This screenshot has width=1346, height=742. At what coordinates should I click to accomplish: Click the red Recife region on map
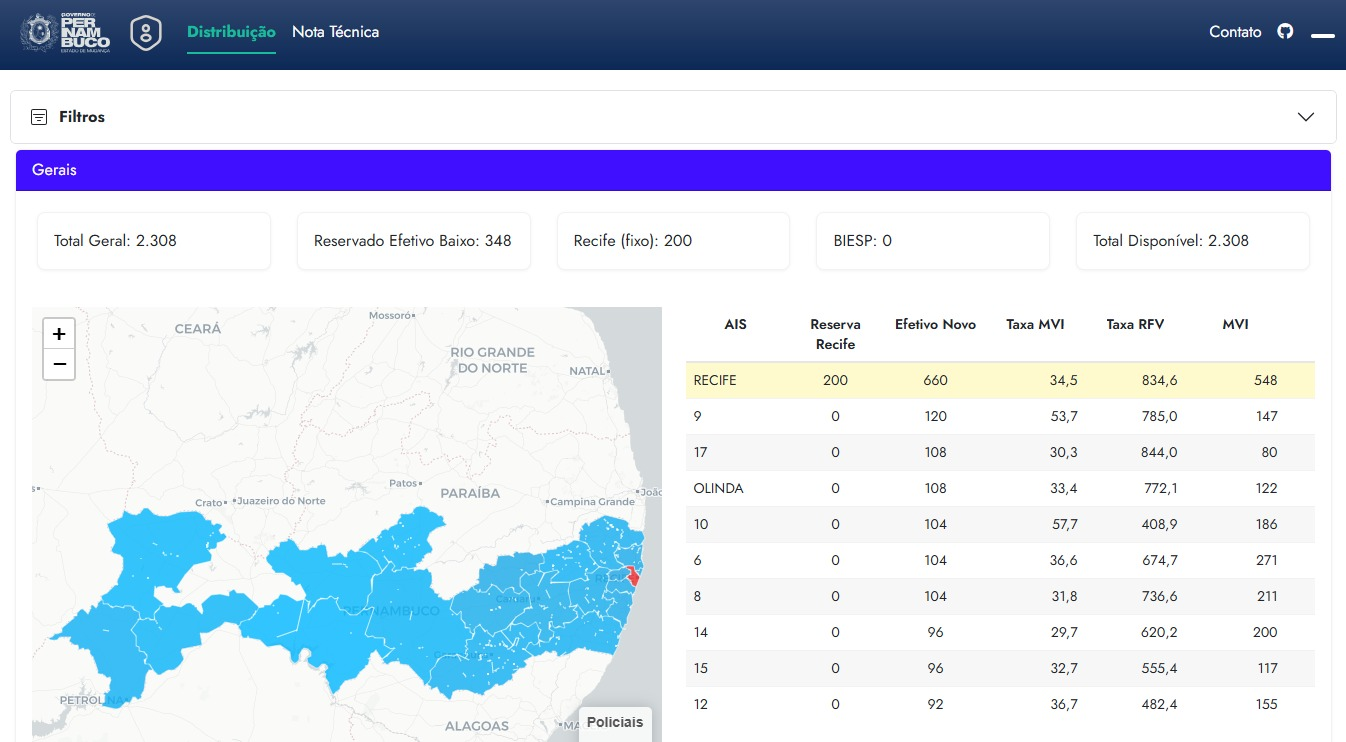tap(632, 576)
